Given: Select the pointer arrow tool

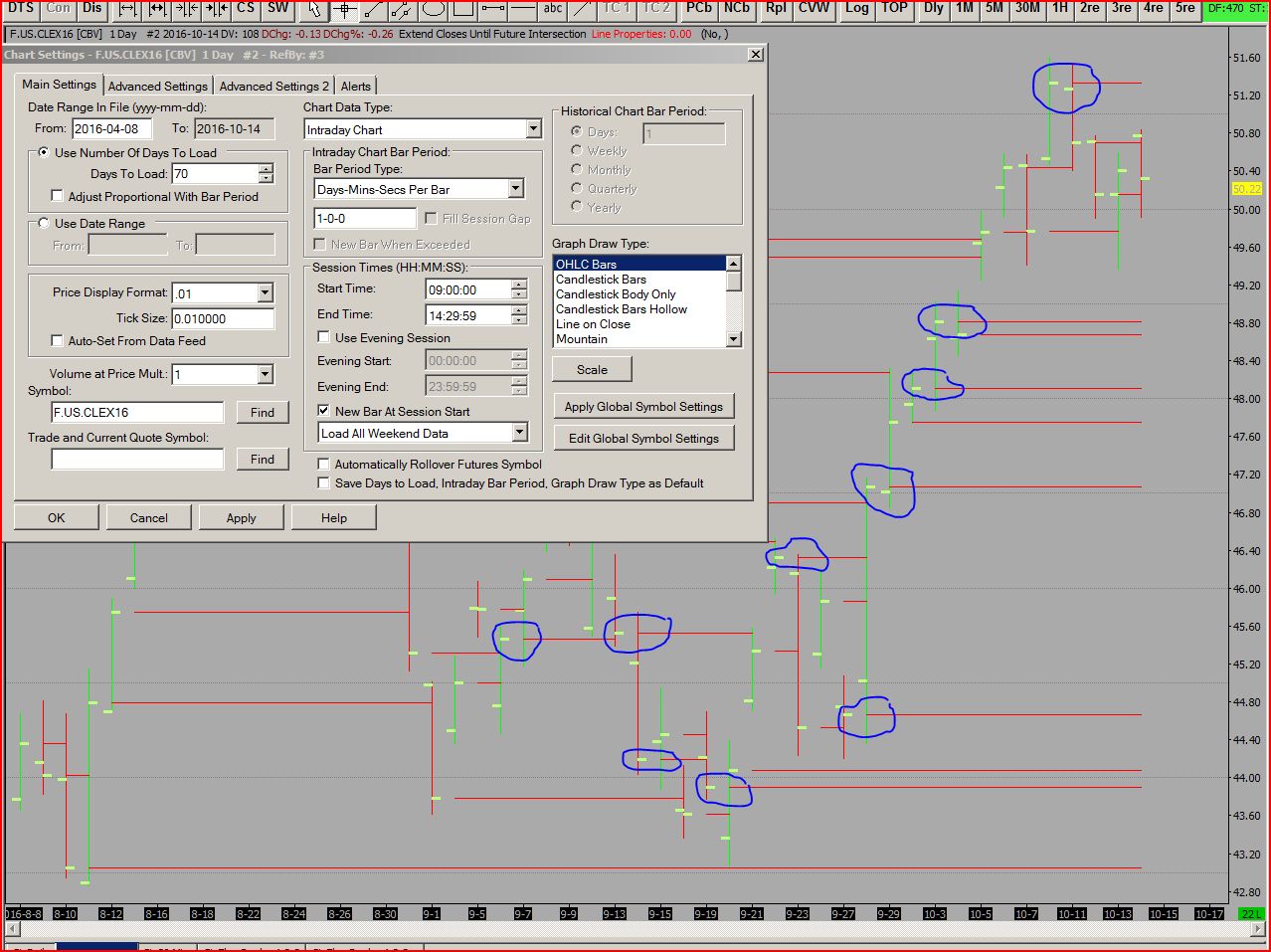Looking at the screenshot, I should 313,9.
